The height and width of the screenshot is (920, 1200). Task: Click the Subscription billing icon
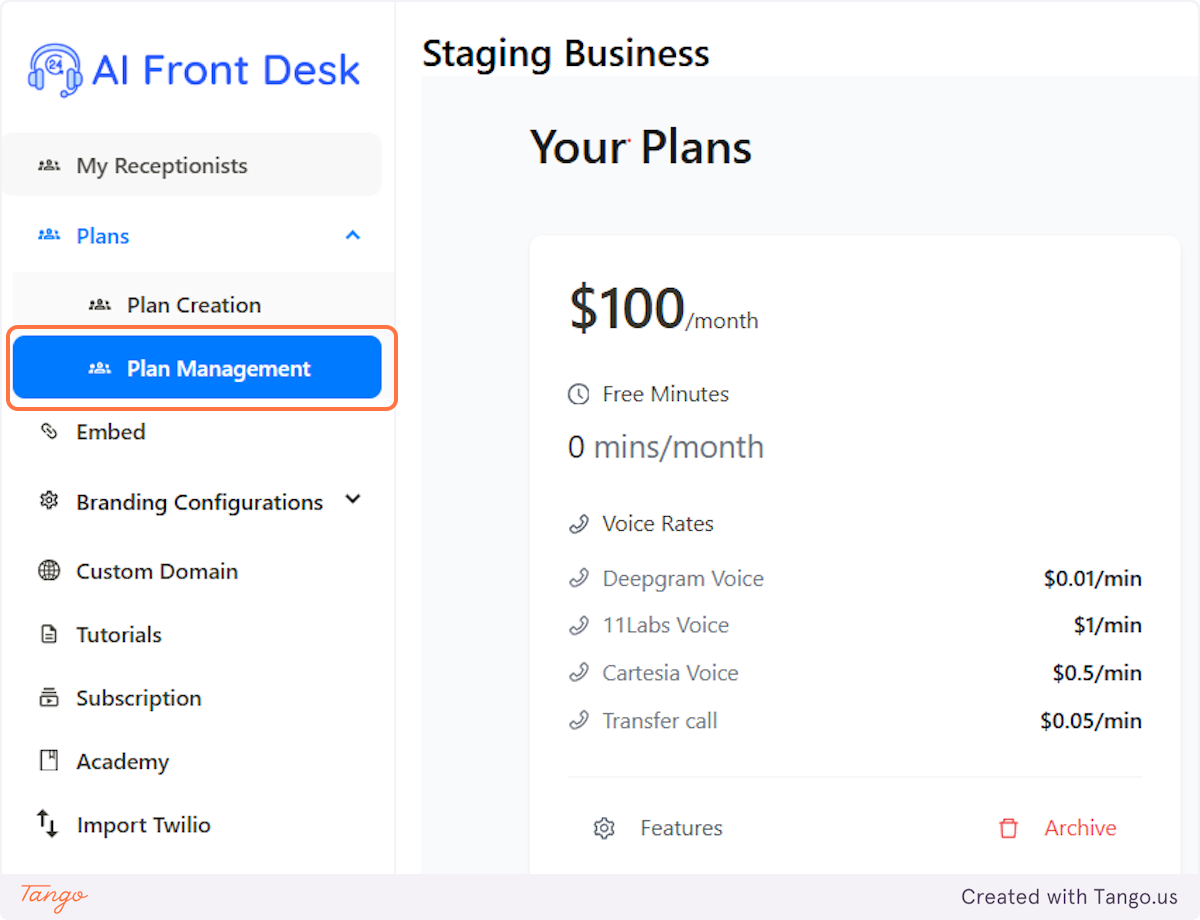[47, 697]
